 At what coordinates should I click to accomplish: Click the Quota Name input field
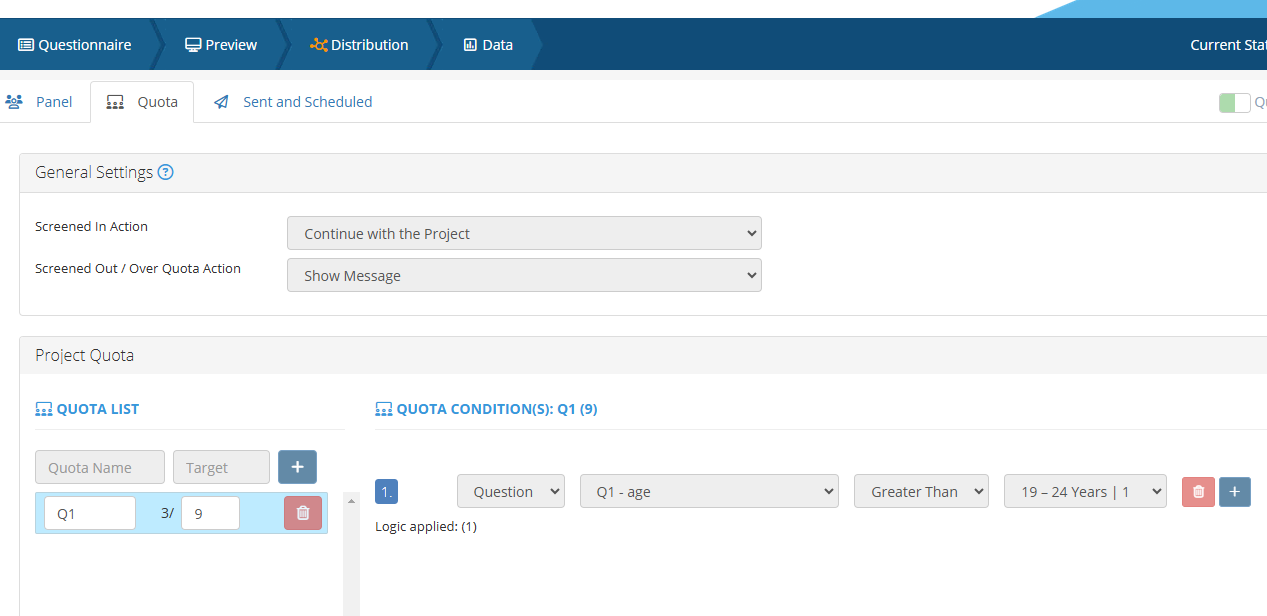(x=100, y=467)
